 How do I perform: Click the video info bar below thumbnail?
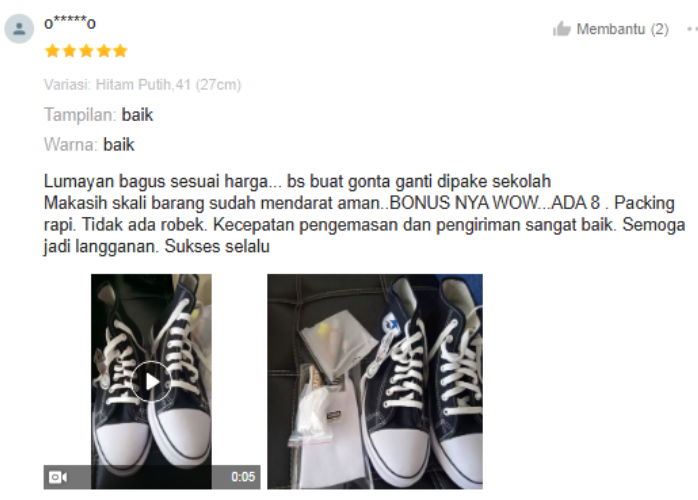[x=152, y=477]
